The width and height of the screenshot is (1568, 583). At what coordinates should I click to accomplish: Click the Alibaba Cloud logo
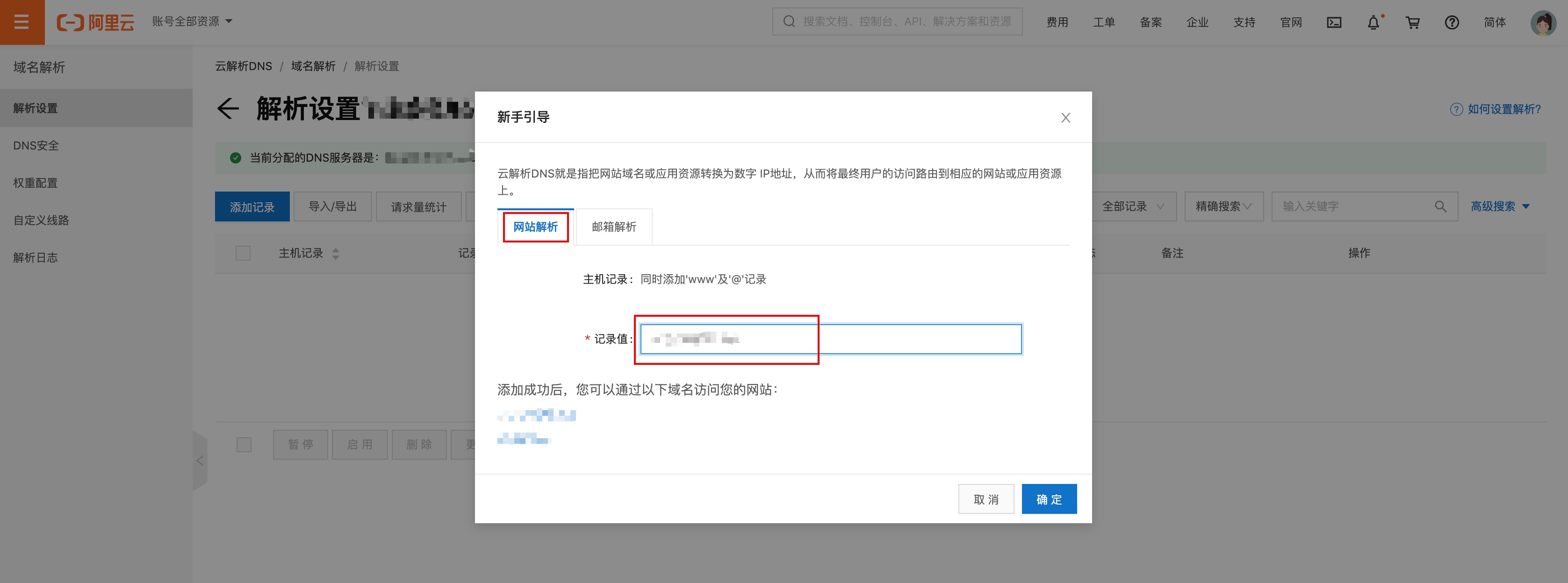click(95, 22)
